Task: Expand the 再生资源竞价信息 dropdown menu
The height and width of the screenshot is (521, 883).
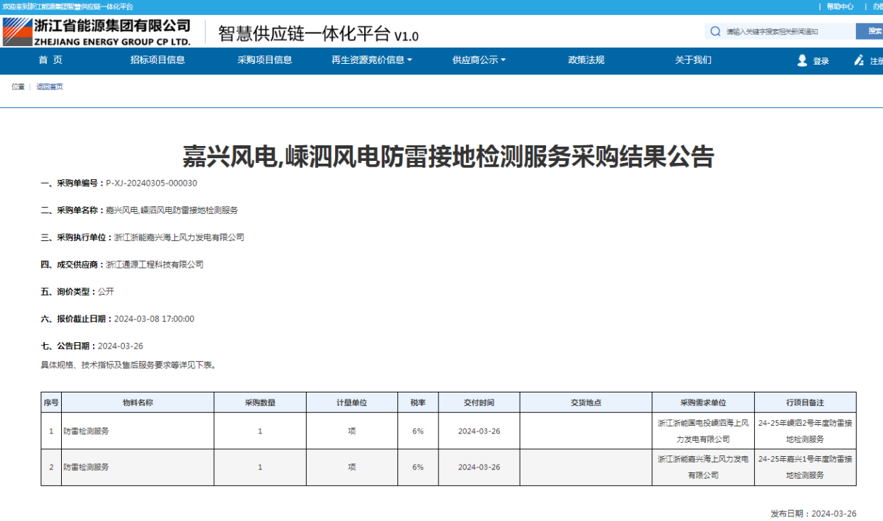Action: [371, 60]
